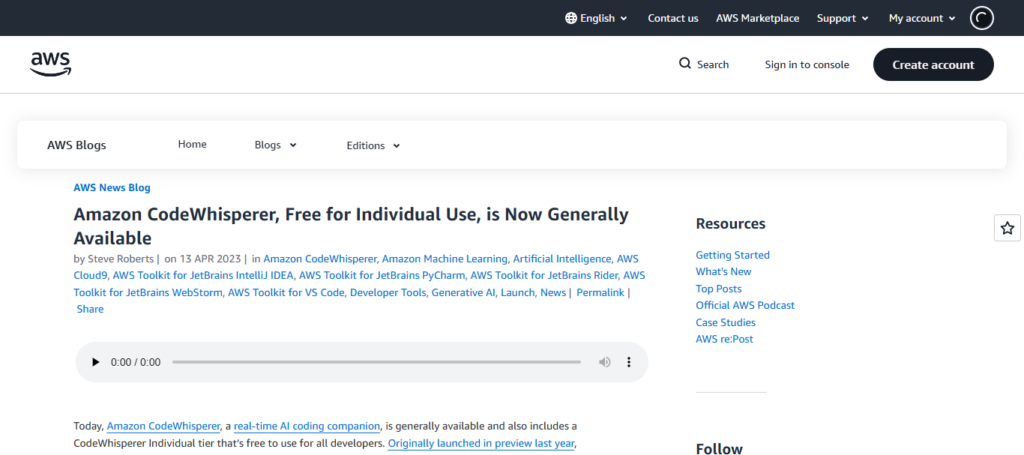Click the Resources heading
The width and height of the screenshot is (1024, 455).
pos(730,224)
